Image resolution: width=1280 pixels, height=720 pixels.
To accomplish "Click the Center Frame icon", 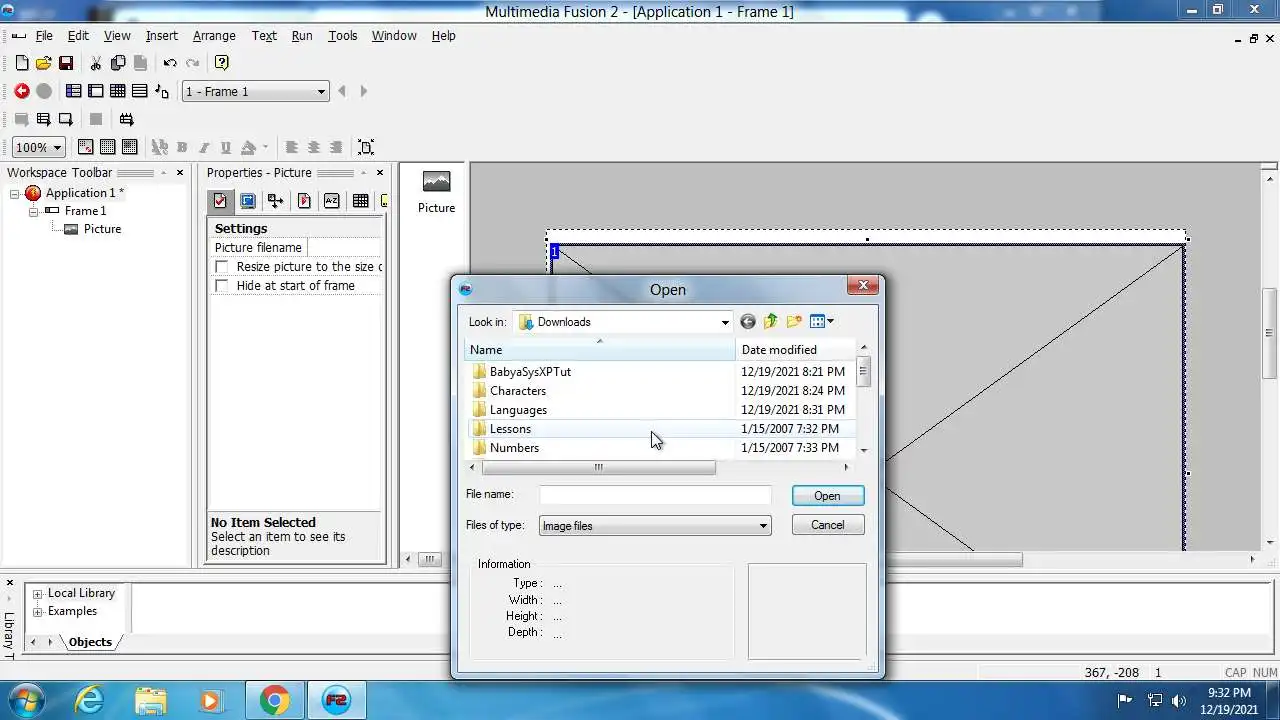I will click(366, 147).
